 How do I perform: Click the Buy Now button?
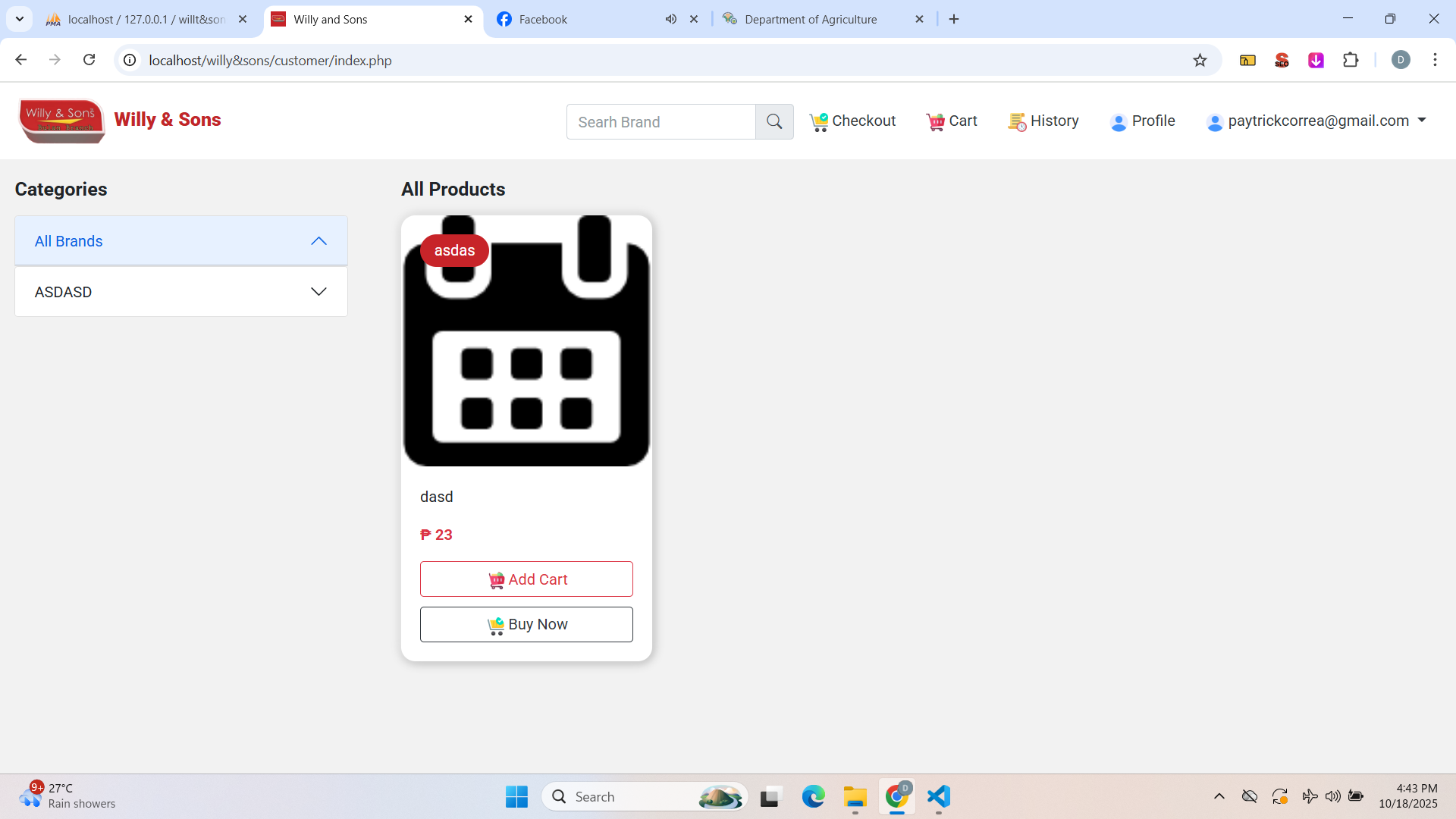526,624
